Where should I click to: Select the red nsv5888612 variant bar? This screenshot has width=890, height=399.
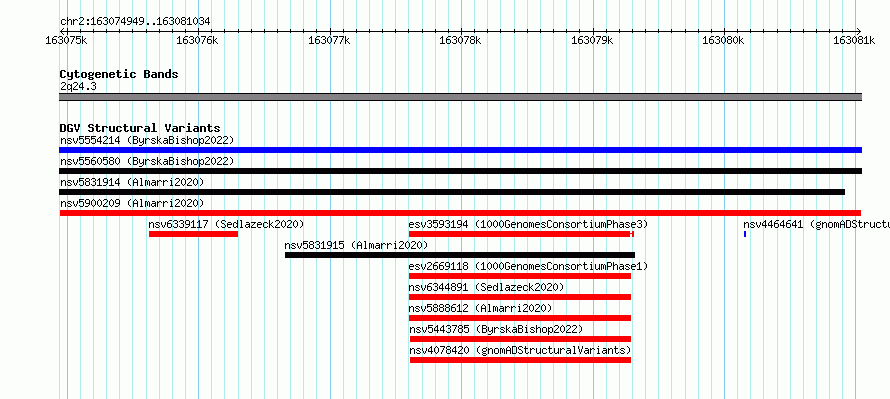tap(520, 318)
